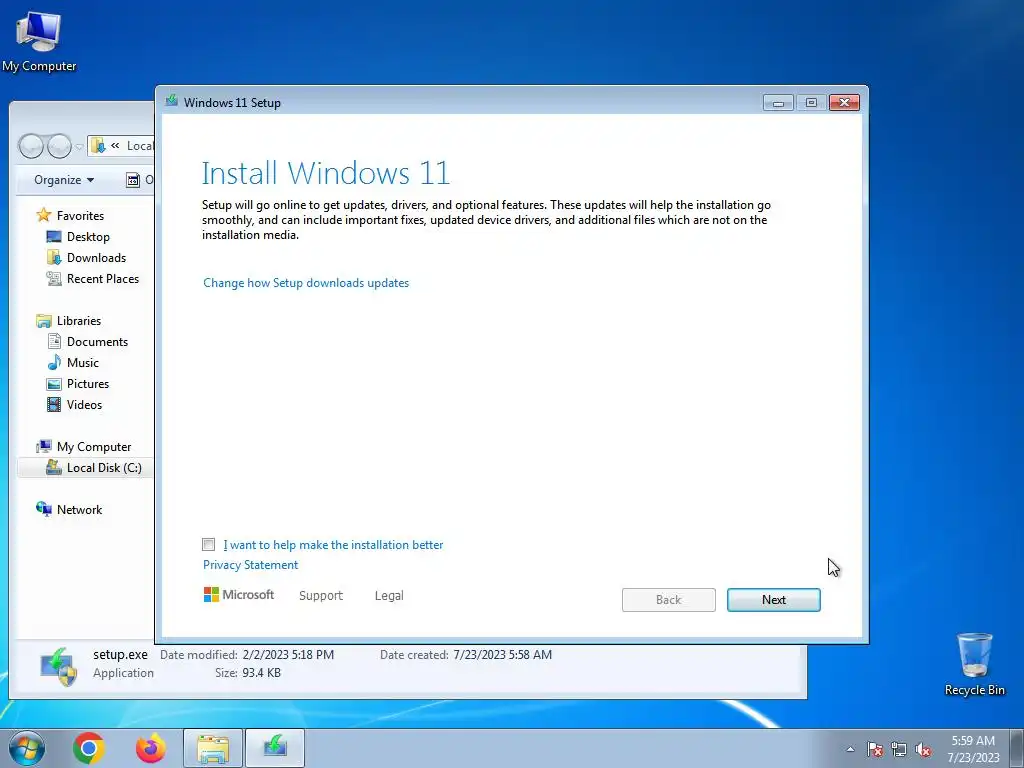Close the Windows 11 Setup window
The width and height of the screenshot is (1024, 768).
[844, 103]
